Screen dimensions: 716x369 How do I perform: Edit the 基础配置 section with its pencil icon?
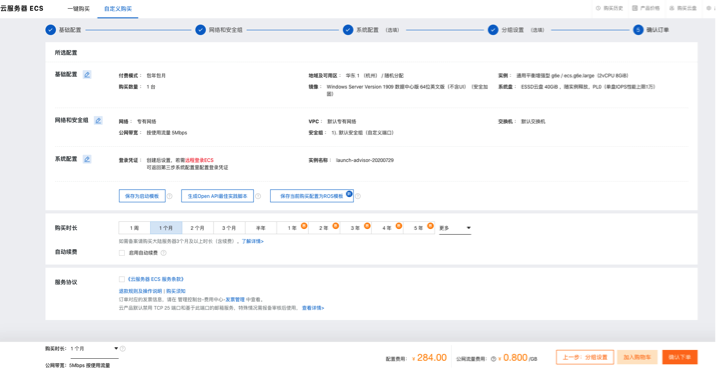(87, 74)
